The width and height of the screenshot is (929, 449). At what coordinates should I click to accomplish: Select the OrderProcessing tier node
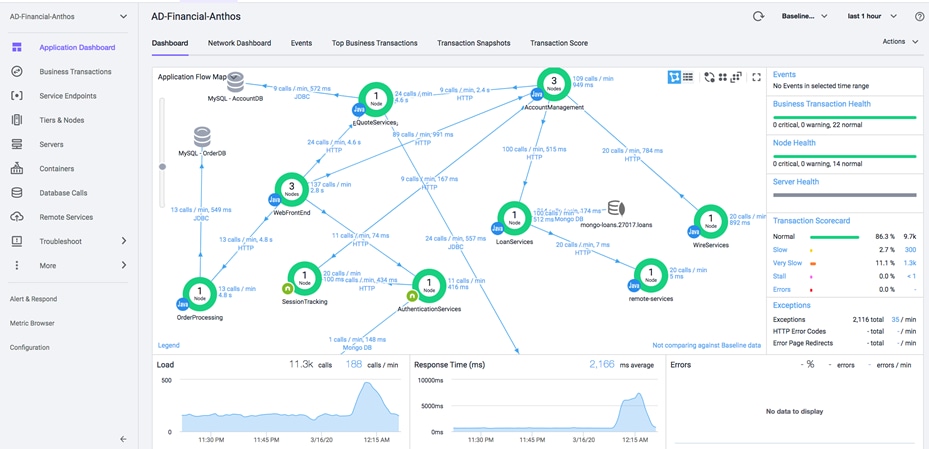pyautogui.click(x=200, y=294)
